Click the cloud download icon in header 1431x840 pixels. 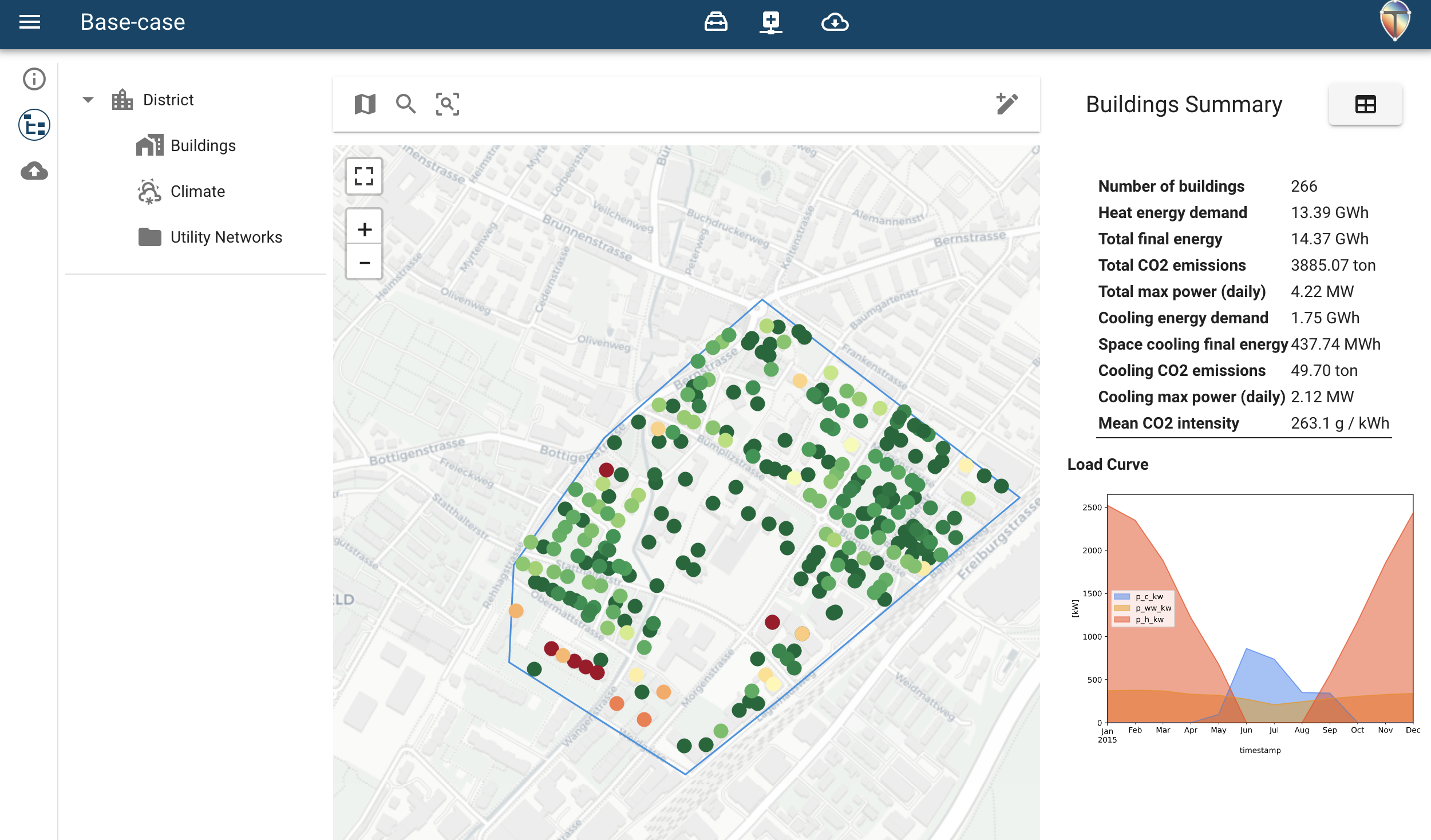pyautogui.click(x=835, y=23)
